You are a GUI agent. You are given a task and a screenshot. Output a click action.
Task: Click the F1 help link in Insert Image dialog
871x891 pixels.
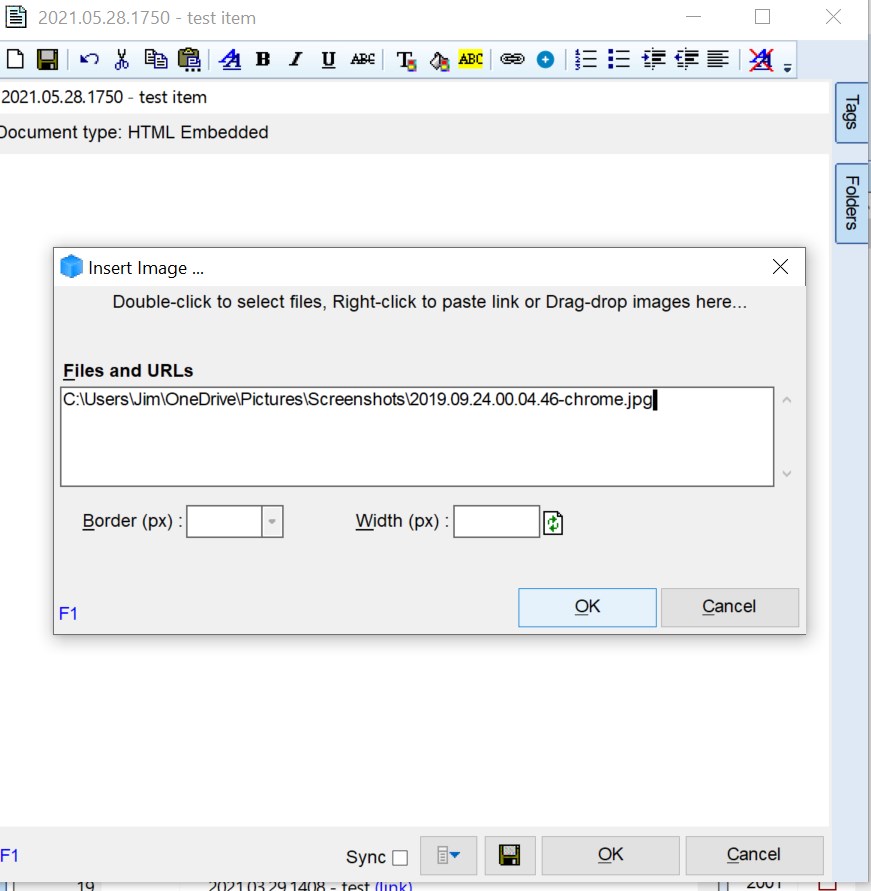(x=68, y=614)
